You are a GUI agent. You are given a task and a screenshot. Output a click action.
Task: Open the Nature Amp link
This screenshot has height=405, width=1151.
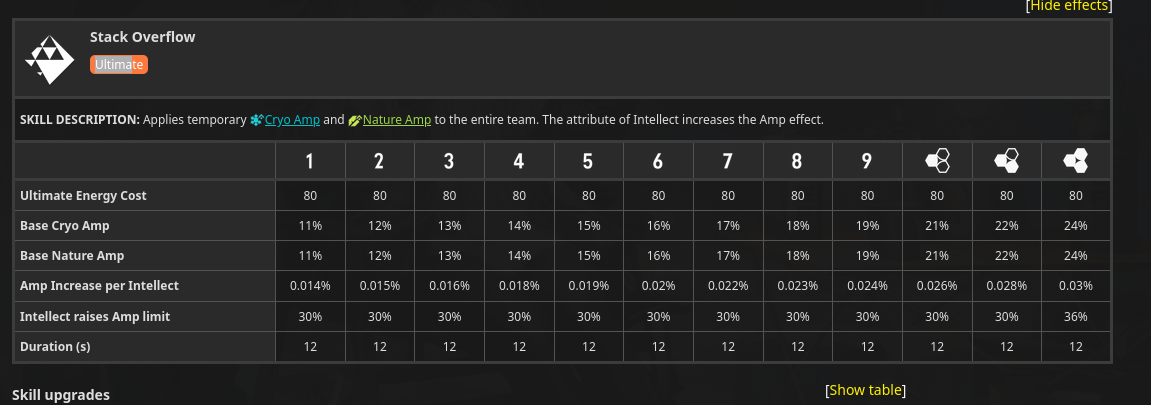tap(396, 120)
